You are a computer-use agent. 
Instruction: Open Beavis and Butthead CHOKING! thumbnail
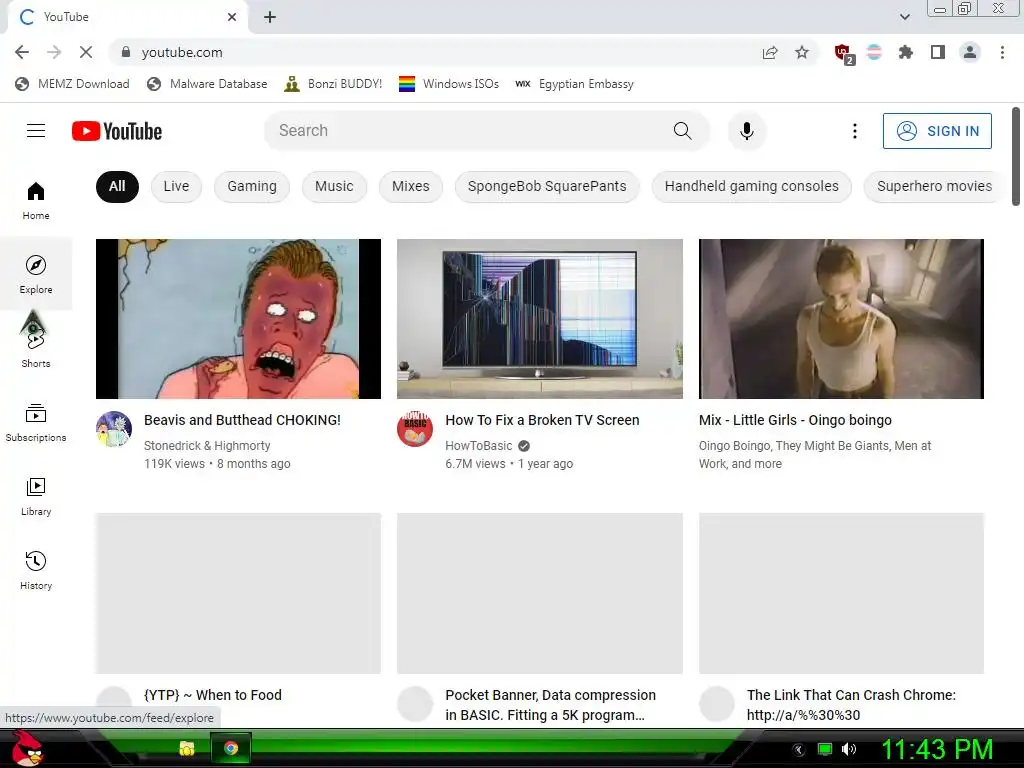(x=238, y=319)
